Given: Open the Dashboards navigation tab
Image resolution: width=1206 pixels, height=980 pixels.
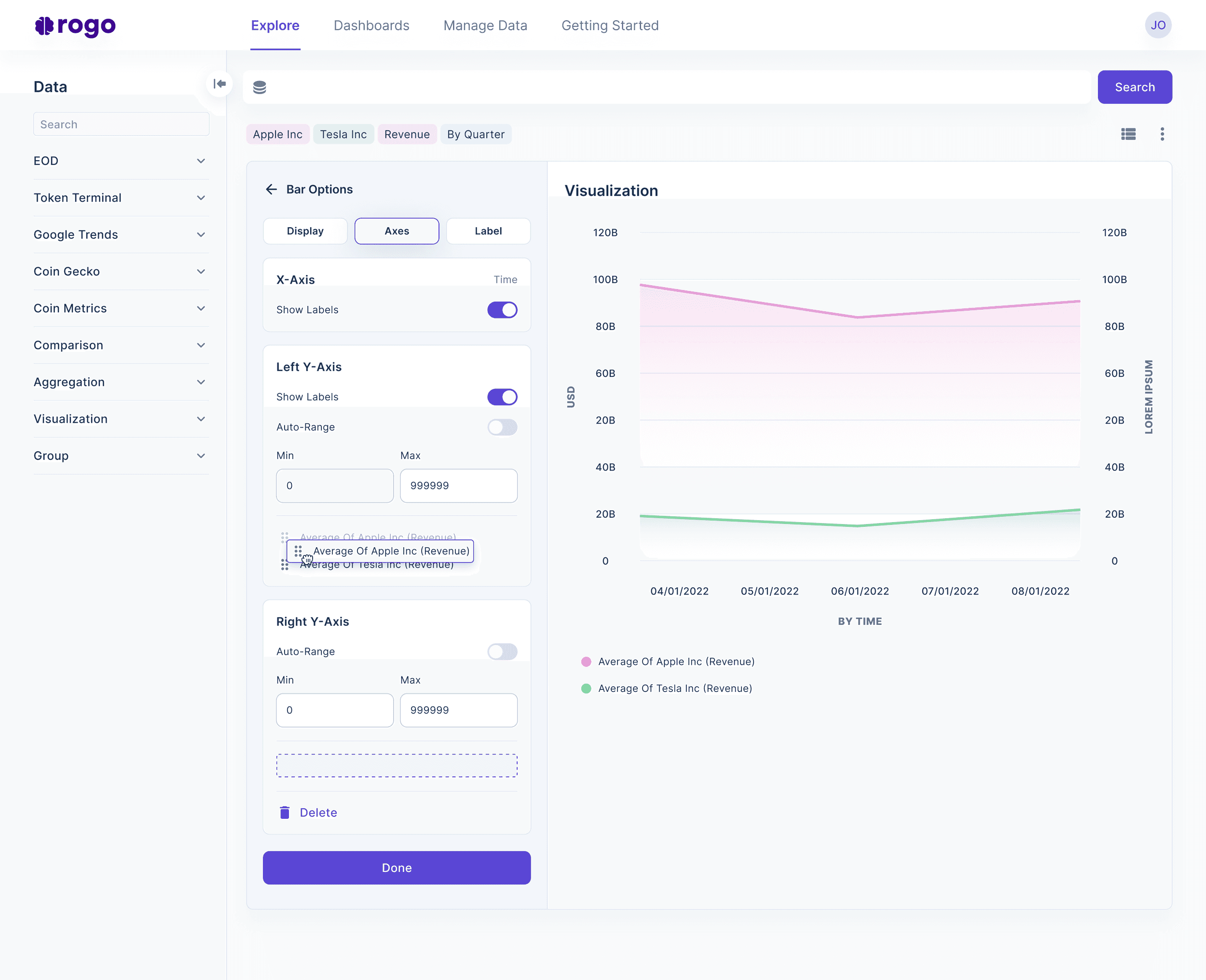Looking at the screenshot, I should (x=371, y=26).
